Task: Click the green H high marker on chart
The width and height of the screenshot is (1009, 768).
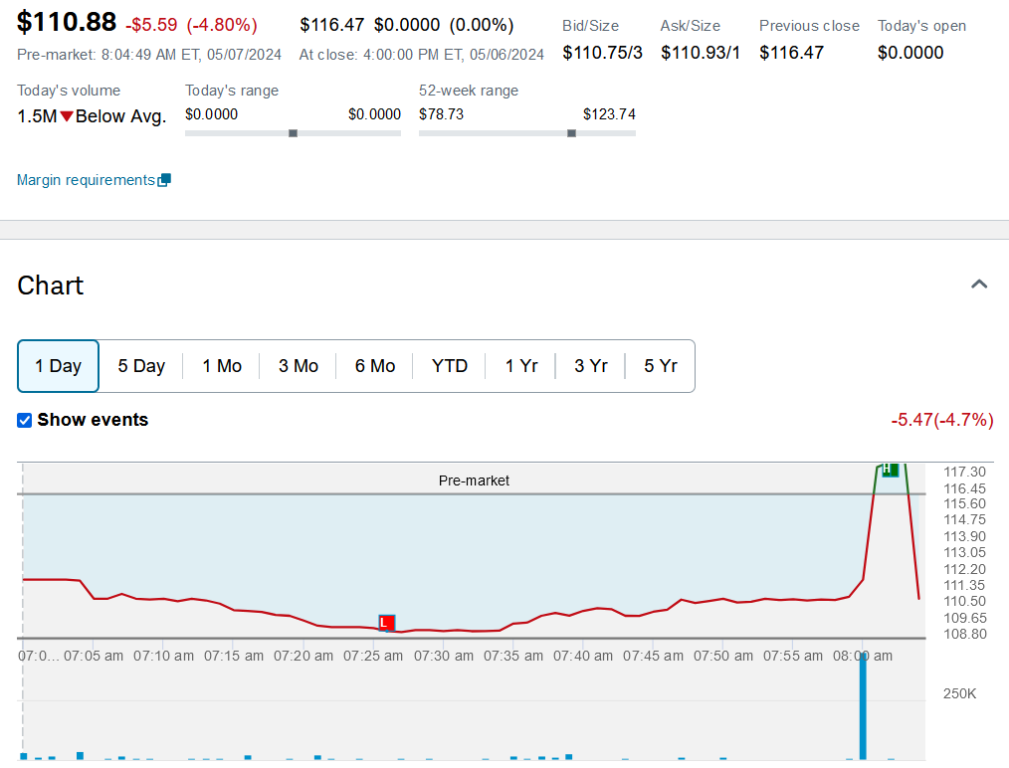Action: [x=889, y=469]
